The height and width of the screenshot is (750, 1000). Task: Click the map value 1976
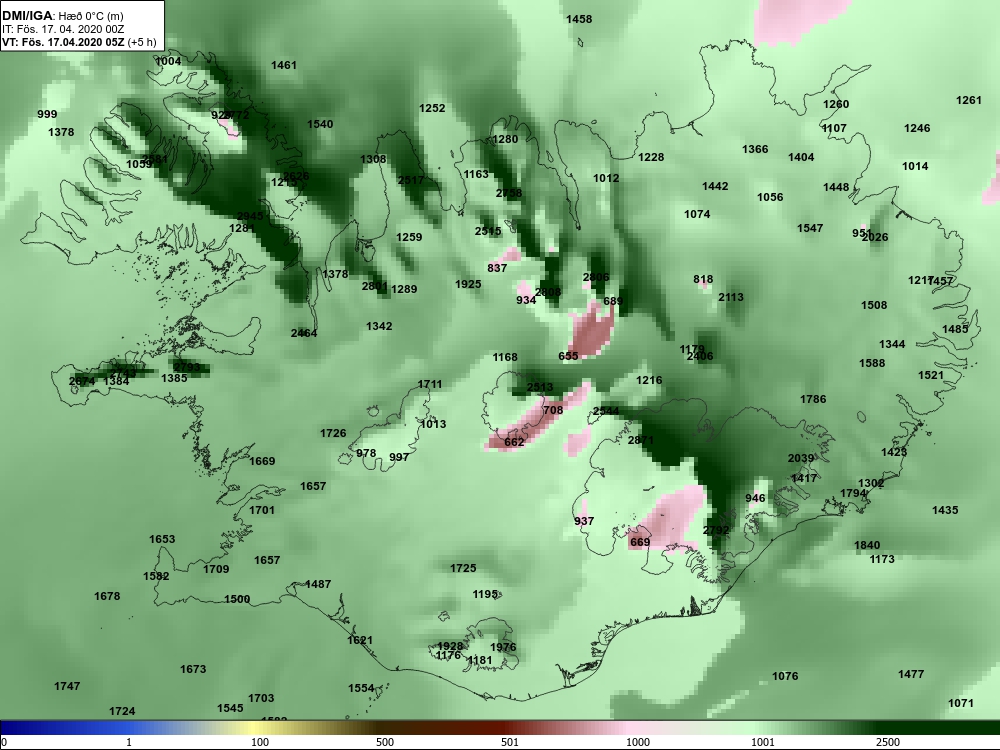click(x=503, y=647)
